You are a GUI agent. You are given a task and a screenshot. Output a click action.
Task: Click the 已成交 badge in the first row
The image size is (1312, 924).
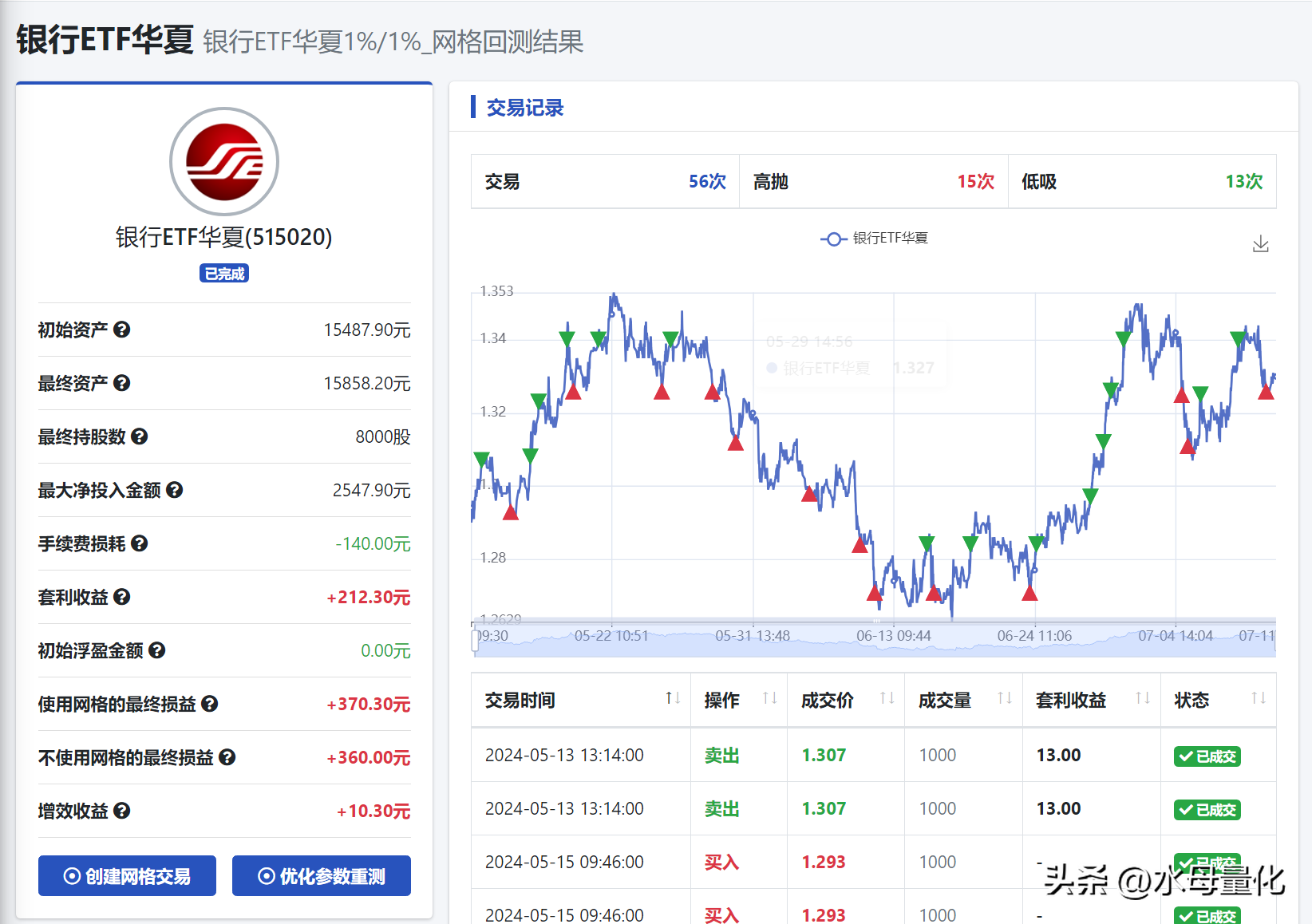pos(1207,756)
